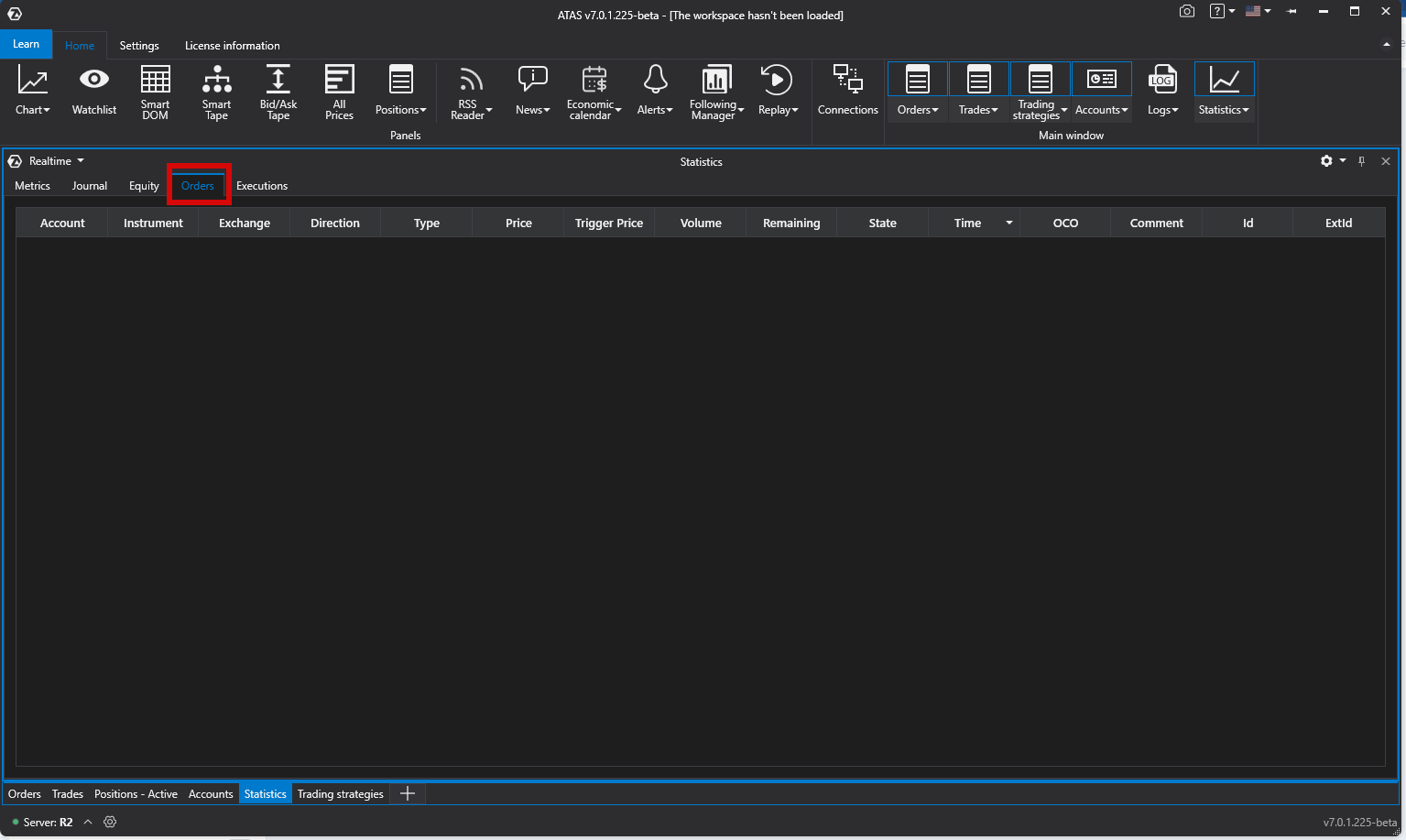
Task: Open the Trades bottom window tab
Action: pos(68,794)
